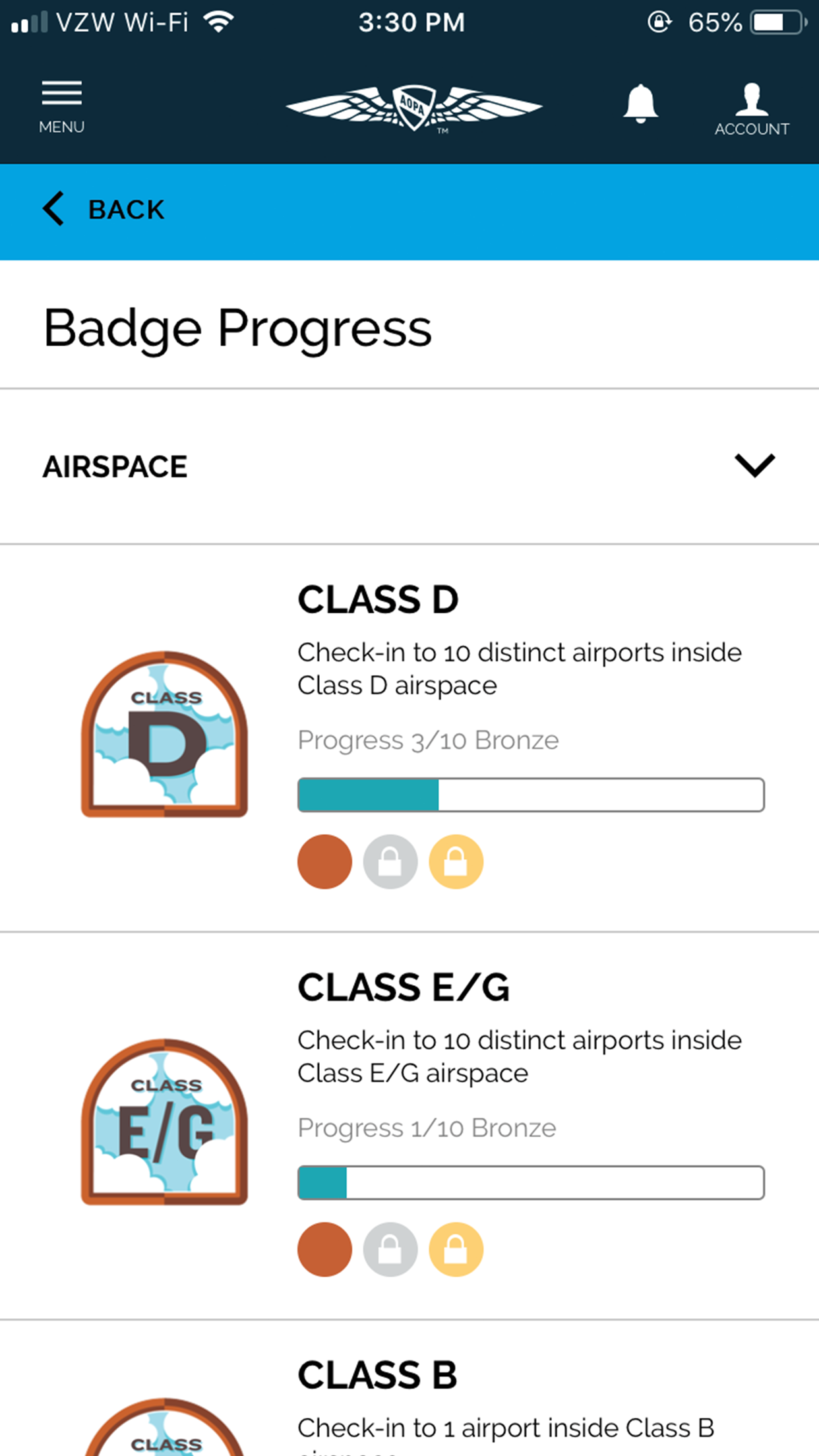Tap the AOPA wings logo
Viewport: 819px width, 1456px height.
click(x=413, y=107)
